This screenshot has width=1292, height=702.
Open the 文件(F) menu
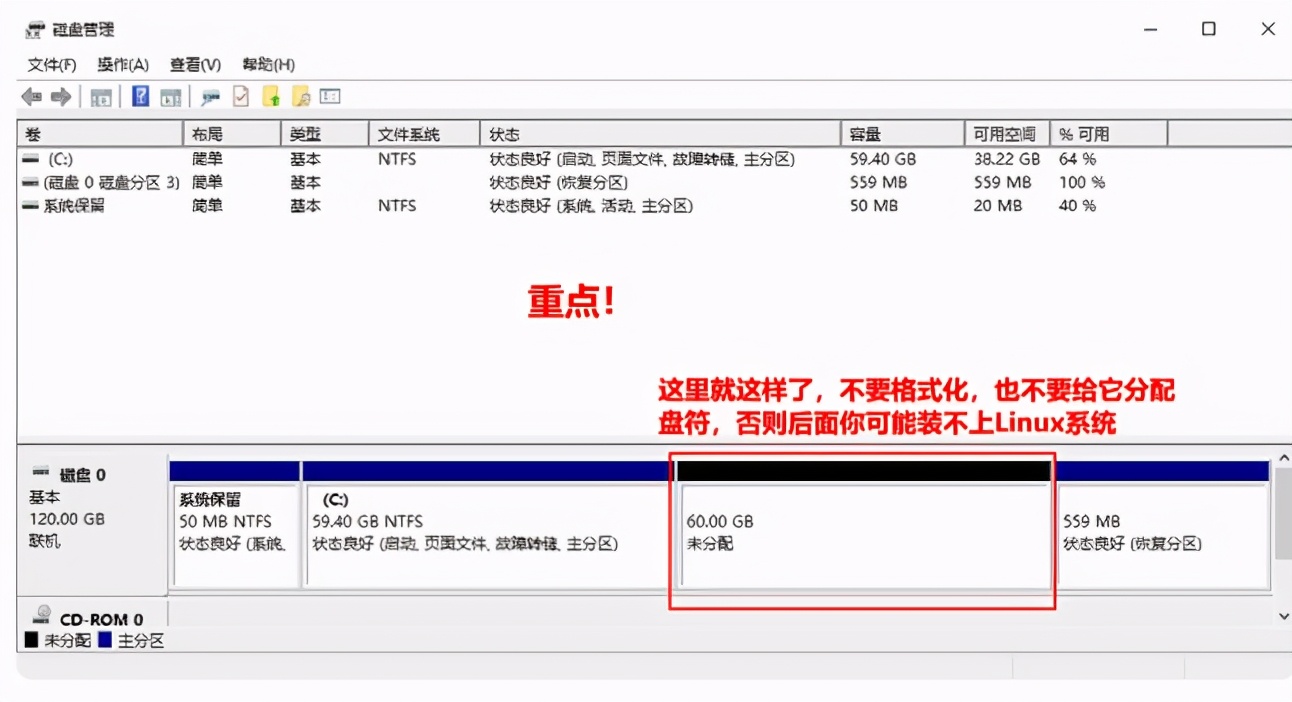(x=52, y=64)
